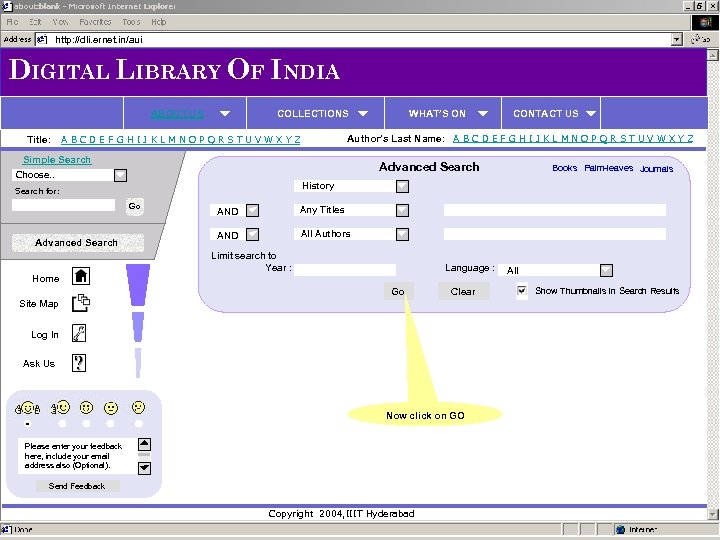Click the Log In key icon
Viewport: 720px width, 540px height.
[79, 333]
